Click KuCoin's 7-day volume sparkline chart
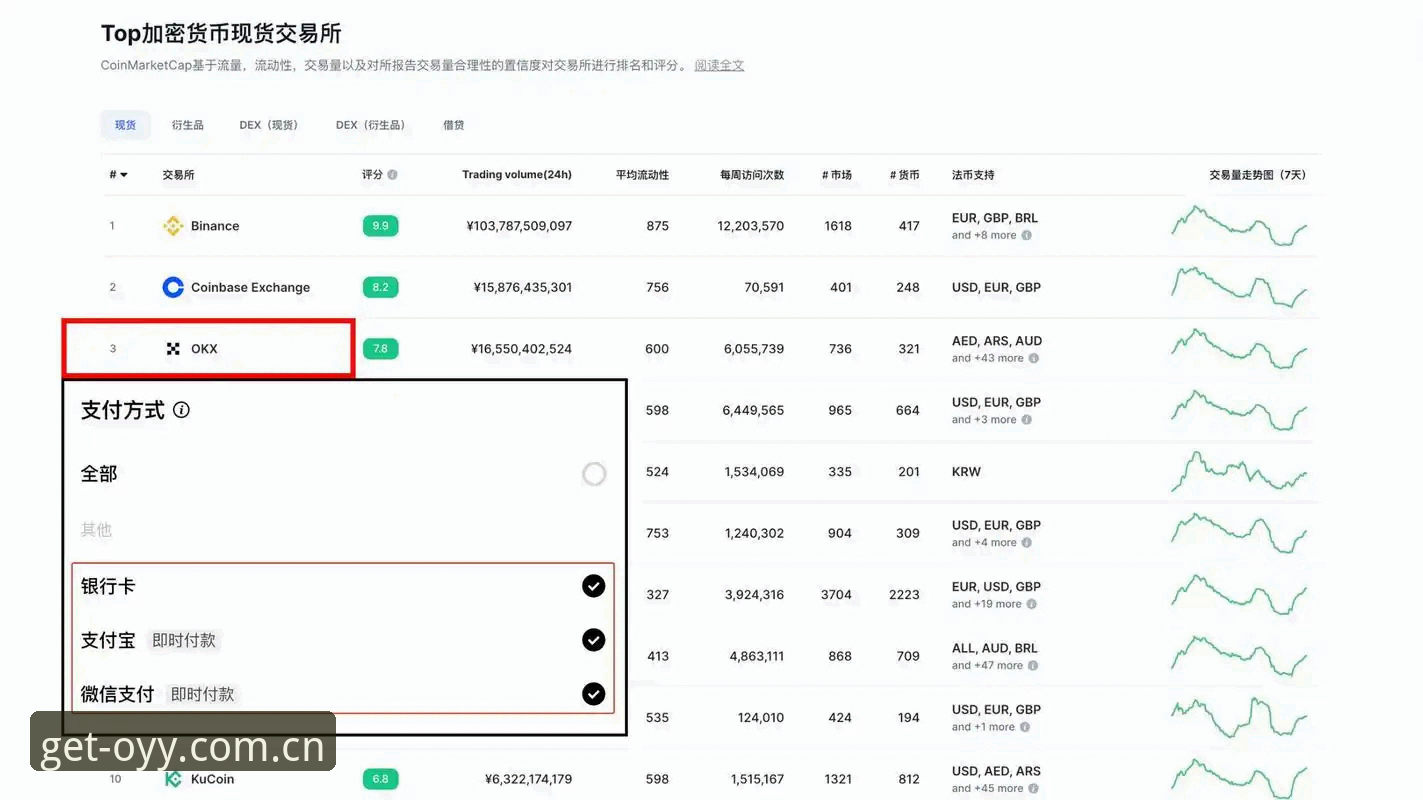This screenshot has height=800, width=1423. click(x=1239, y=779)
